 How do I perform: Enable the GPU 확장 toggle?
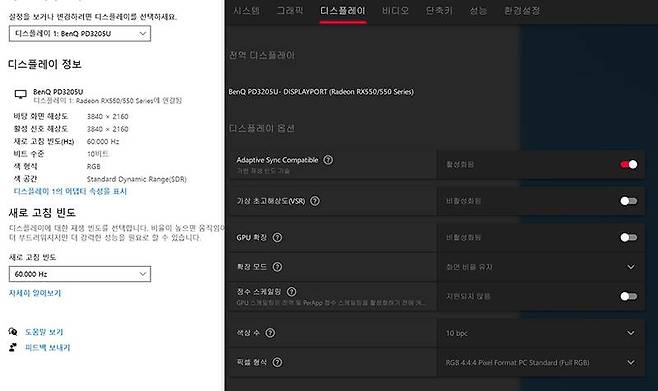coord(629,237)
